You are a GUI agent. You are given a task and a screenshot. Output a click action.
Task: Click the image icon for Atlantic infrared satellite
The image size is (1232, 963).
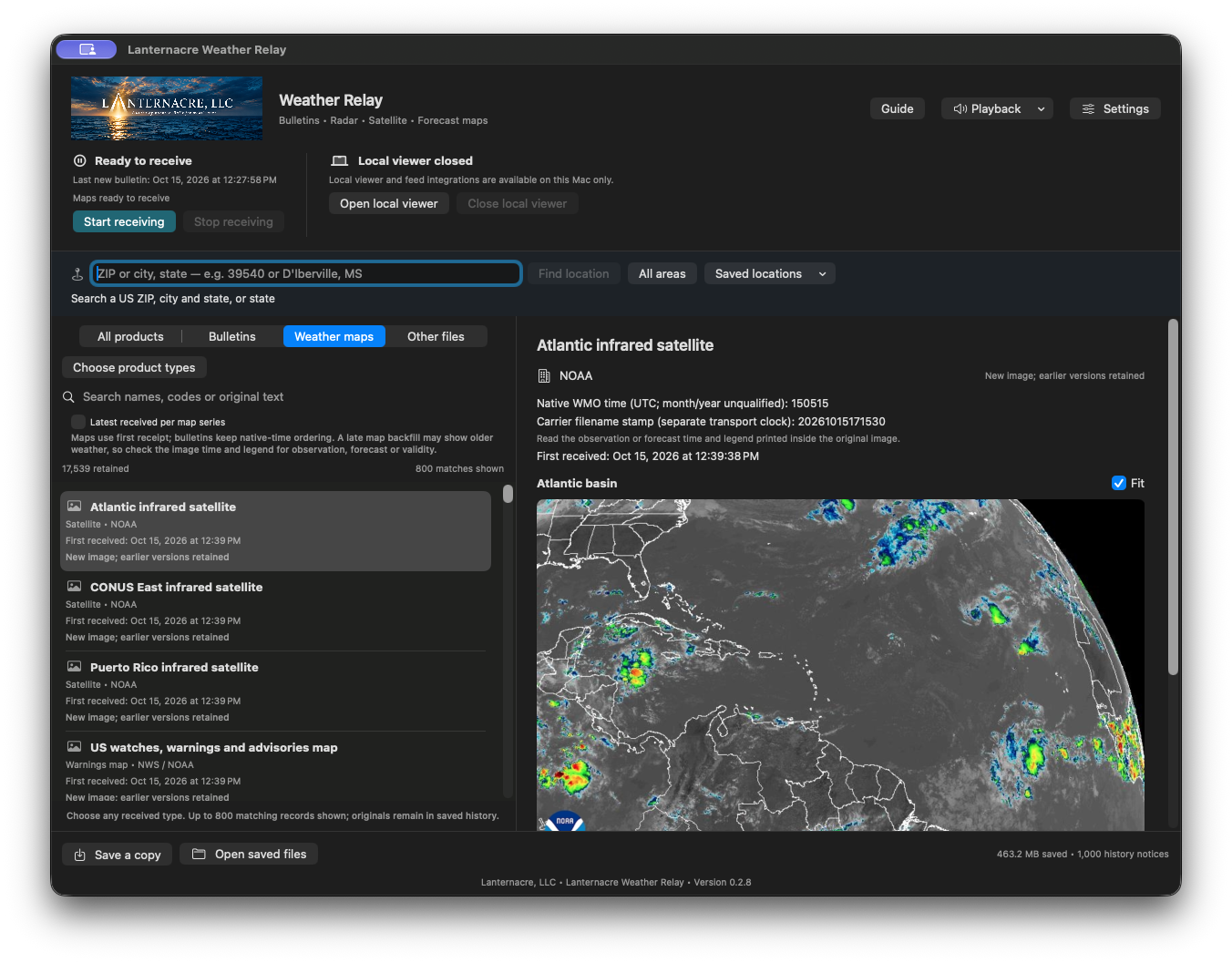point(75,507)
